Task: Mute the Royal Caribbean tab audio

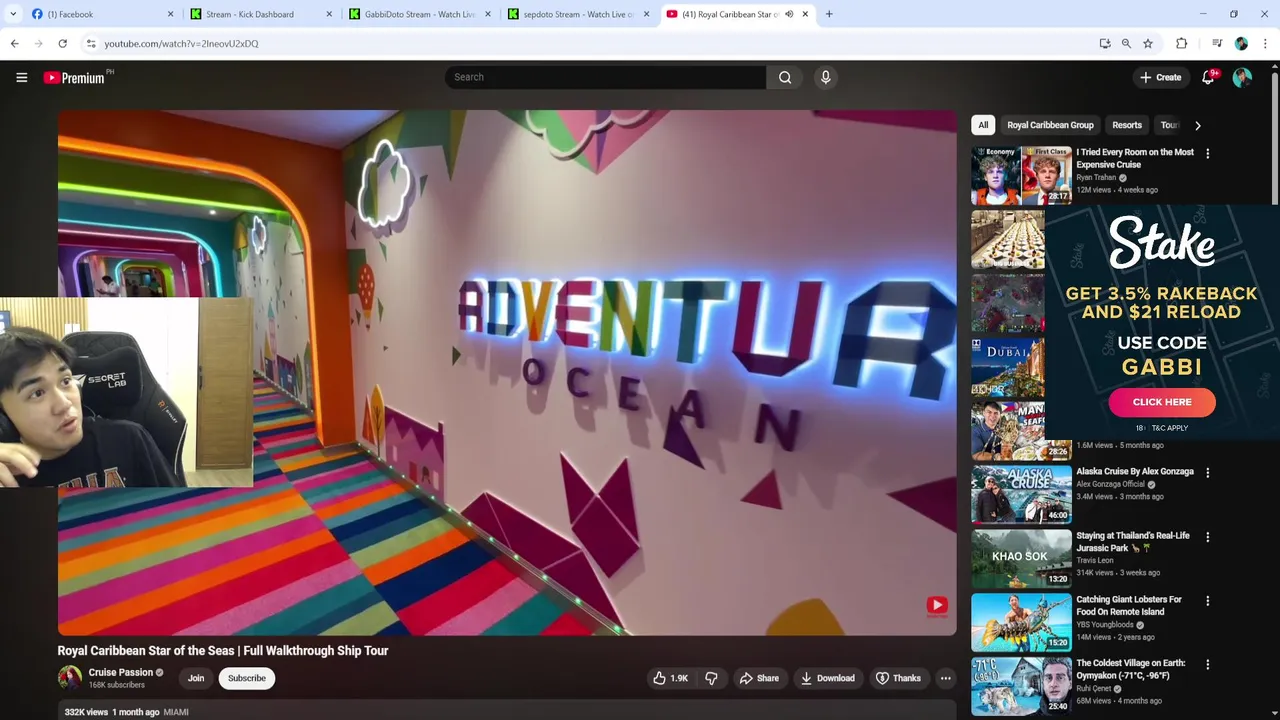Action: tap(789, 14)
